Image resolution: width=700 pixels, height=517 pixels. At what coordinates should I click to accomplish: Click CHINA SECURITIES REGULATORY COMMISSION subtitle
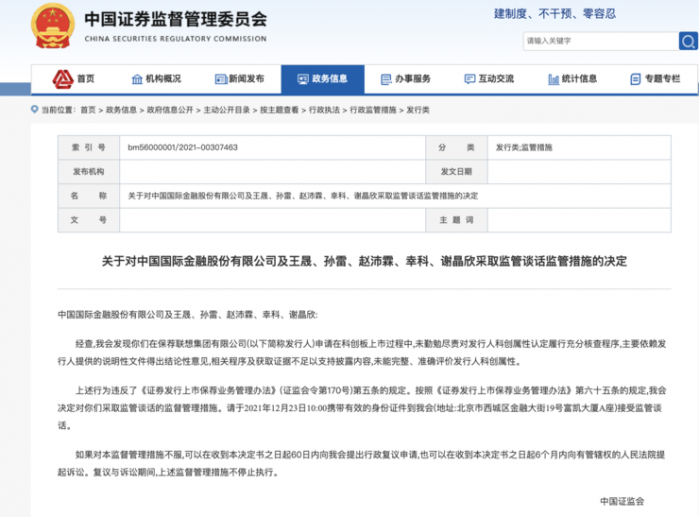click(x=175, y=39)
